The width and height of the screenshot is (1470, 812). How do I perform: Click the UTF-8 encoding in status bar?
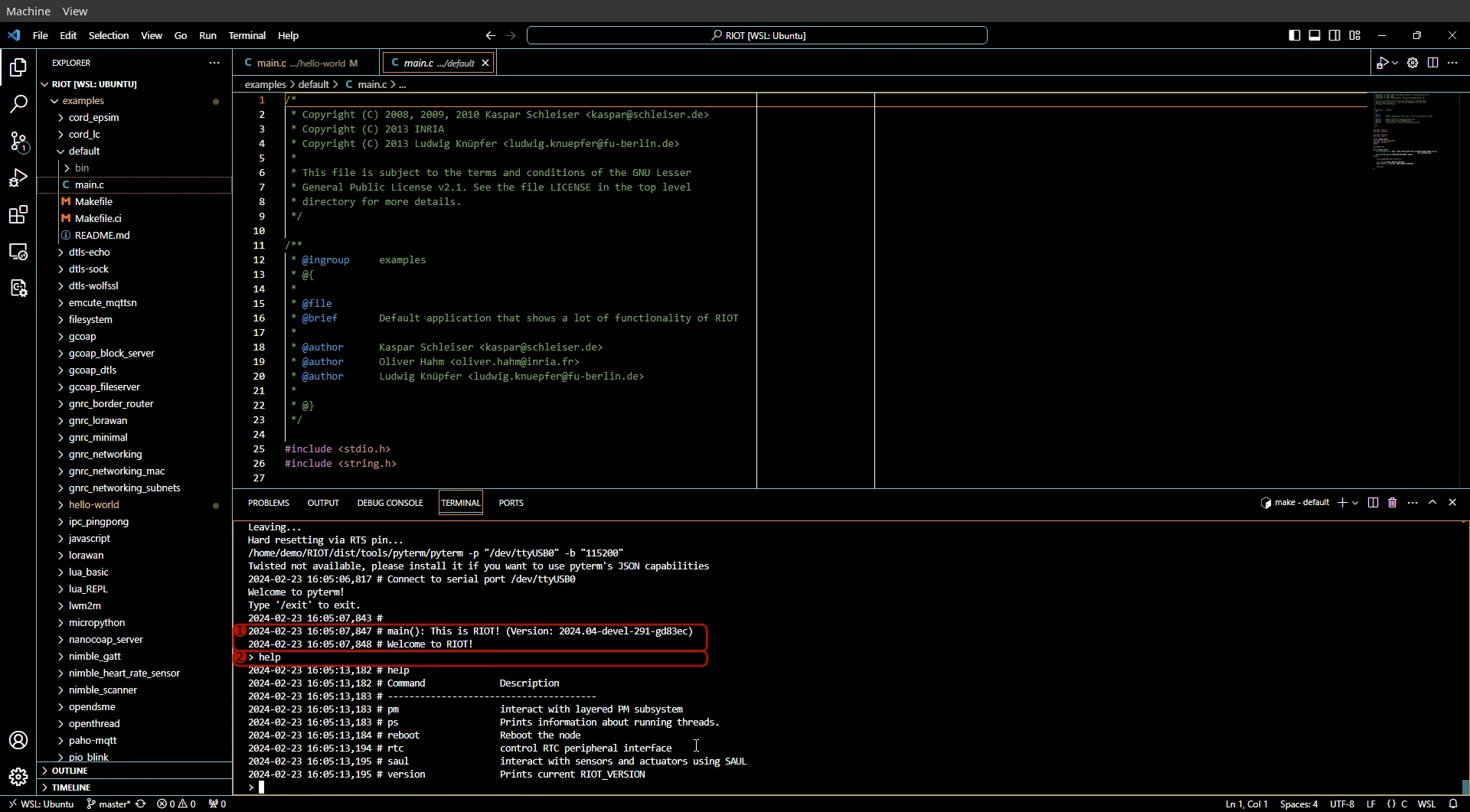point(1344,804)
